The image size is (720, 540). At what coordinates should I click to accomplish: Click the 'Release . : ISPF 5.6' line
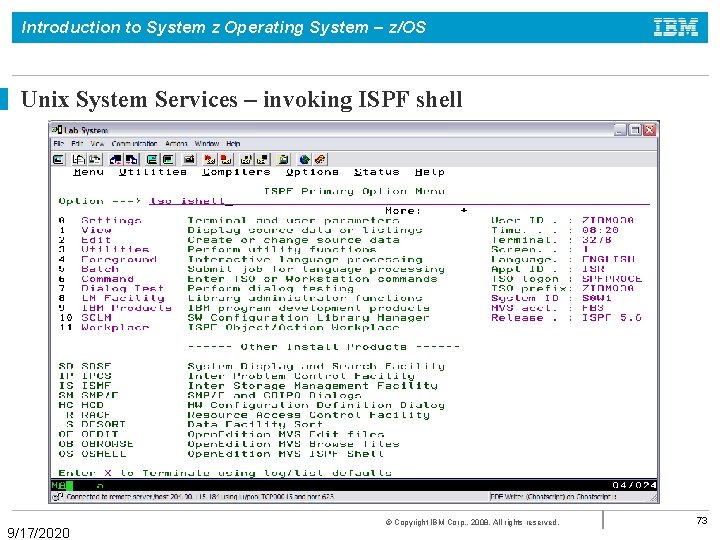(x=566, y=318)
